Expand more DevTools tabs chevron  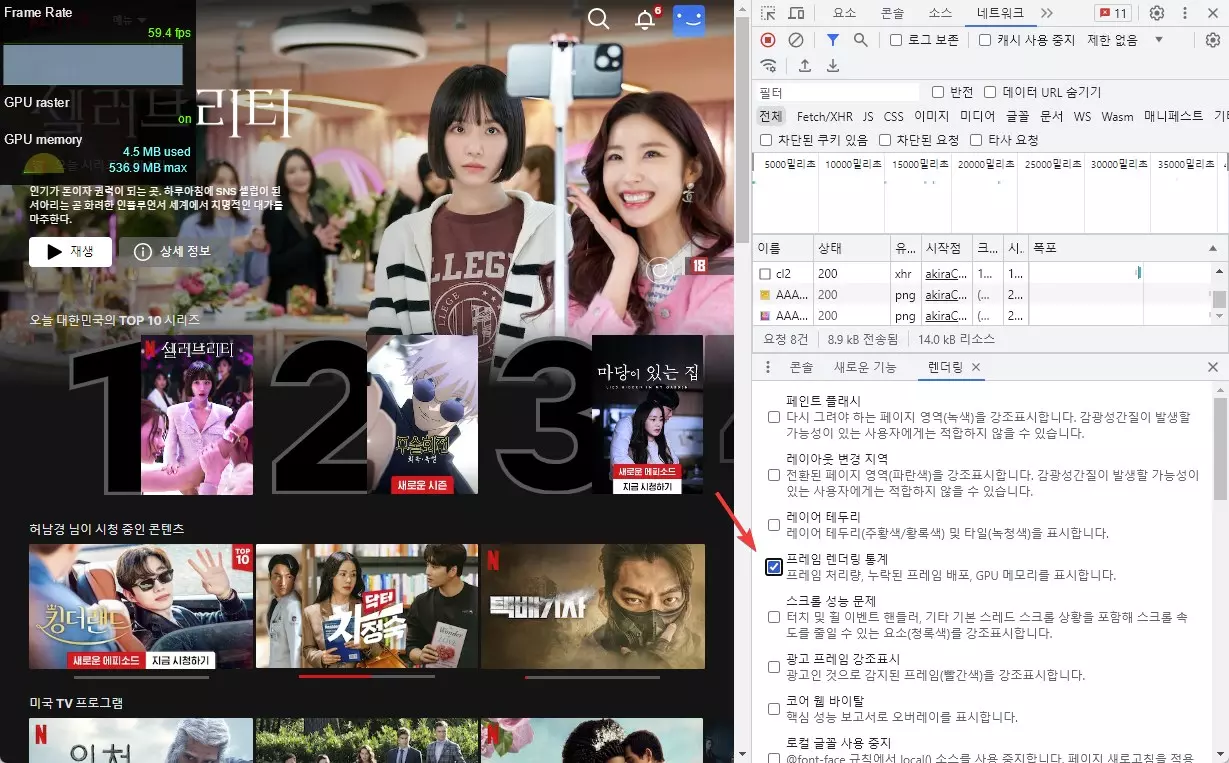(1047, 13)
